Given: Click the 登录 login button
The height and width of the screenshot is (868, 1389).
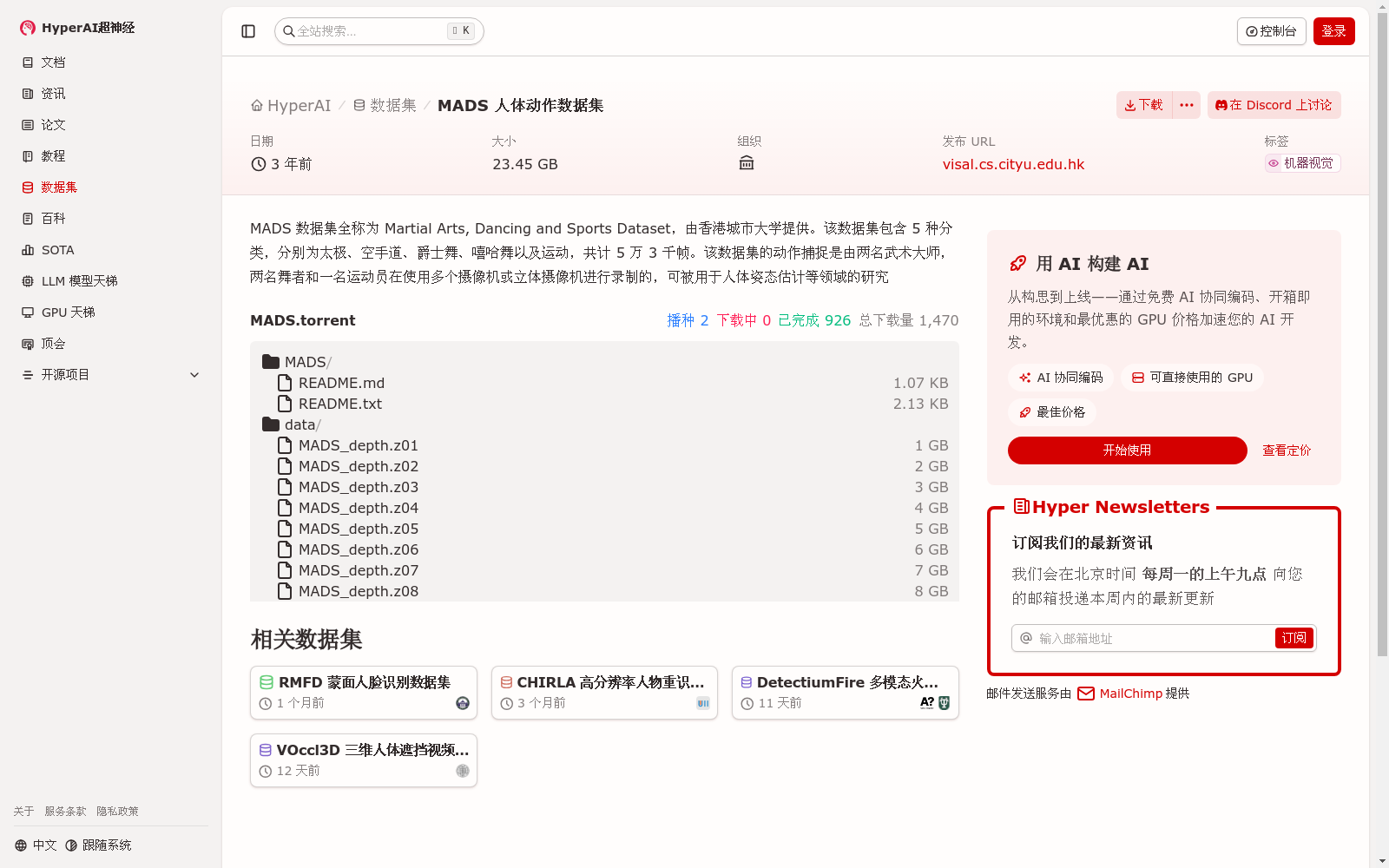Looking at the screenshot, I should pos(1333,31).
